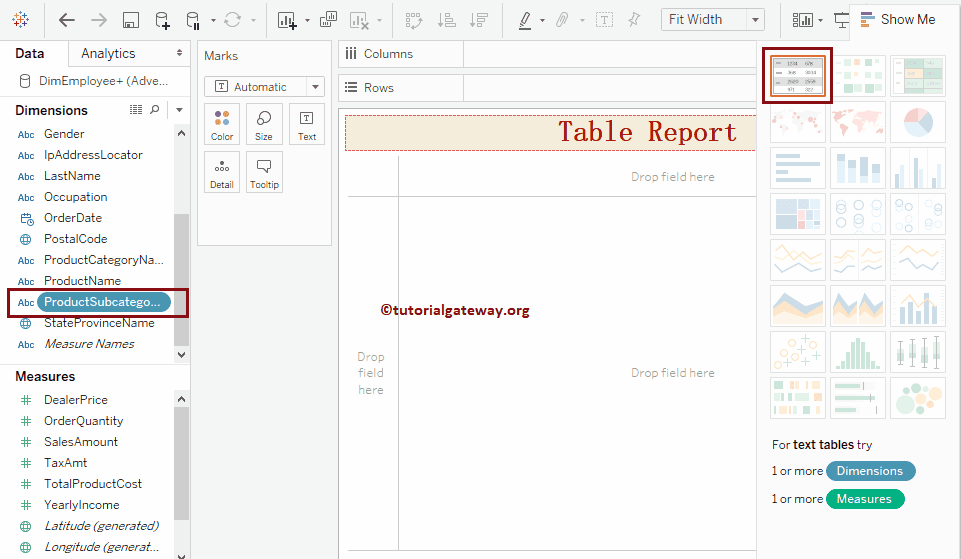Expand the Automatic mark type dropdown
Viewport: 961px width, 559px height.
pos(315,87)
